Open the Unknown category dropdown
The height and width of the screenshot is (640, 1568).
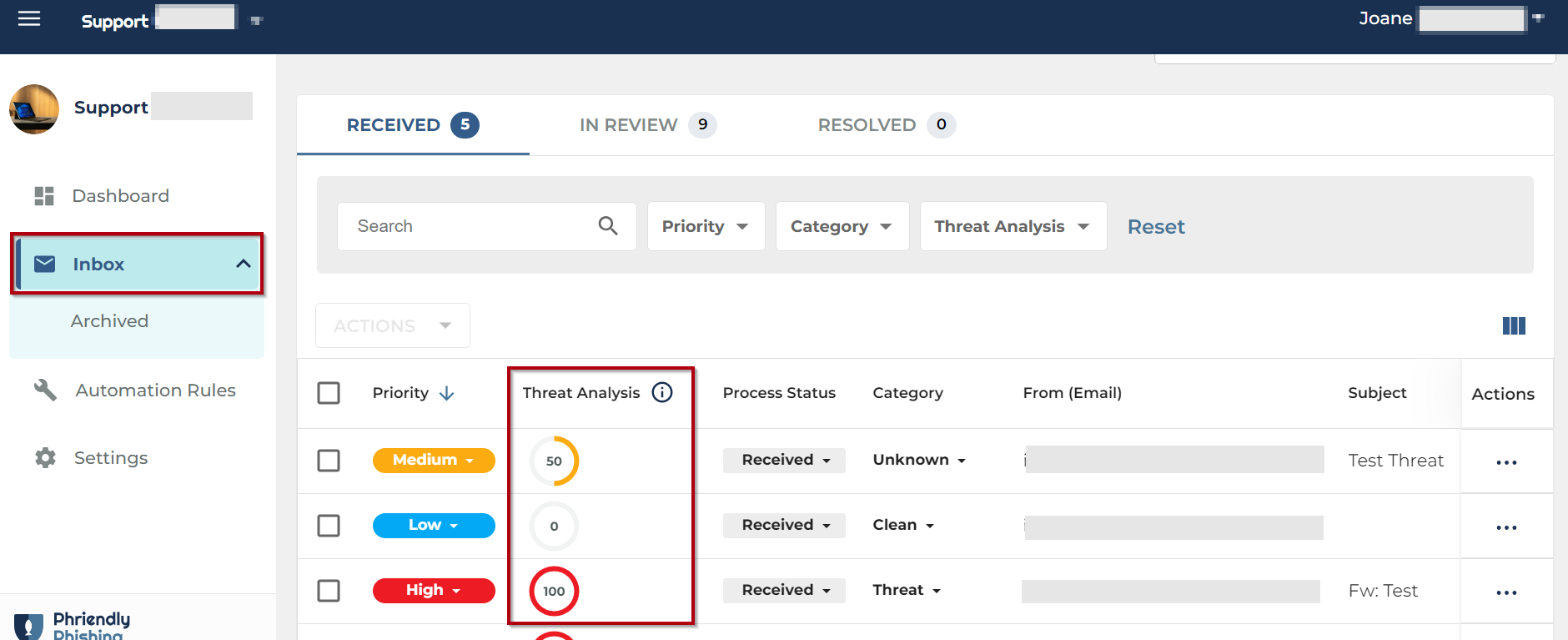click(x=919, y=460)
